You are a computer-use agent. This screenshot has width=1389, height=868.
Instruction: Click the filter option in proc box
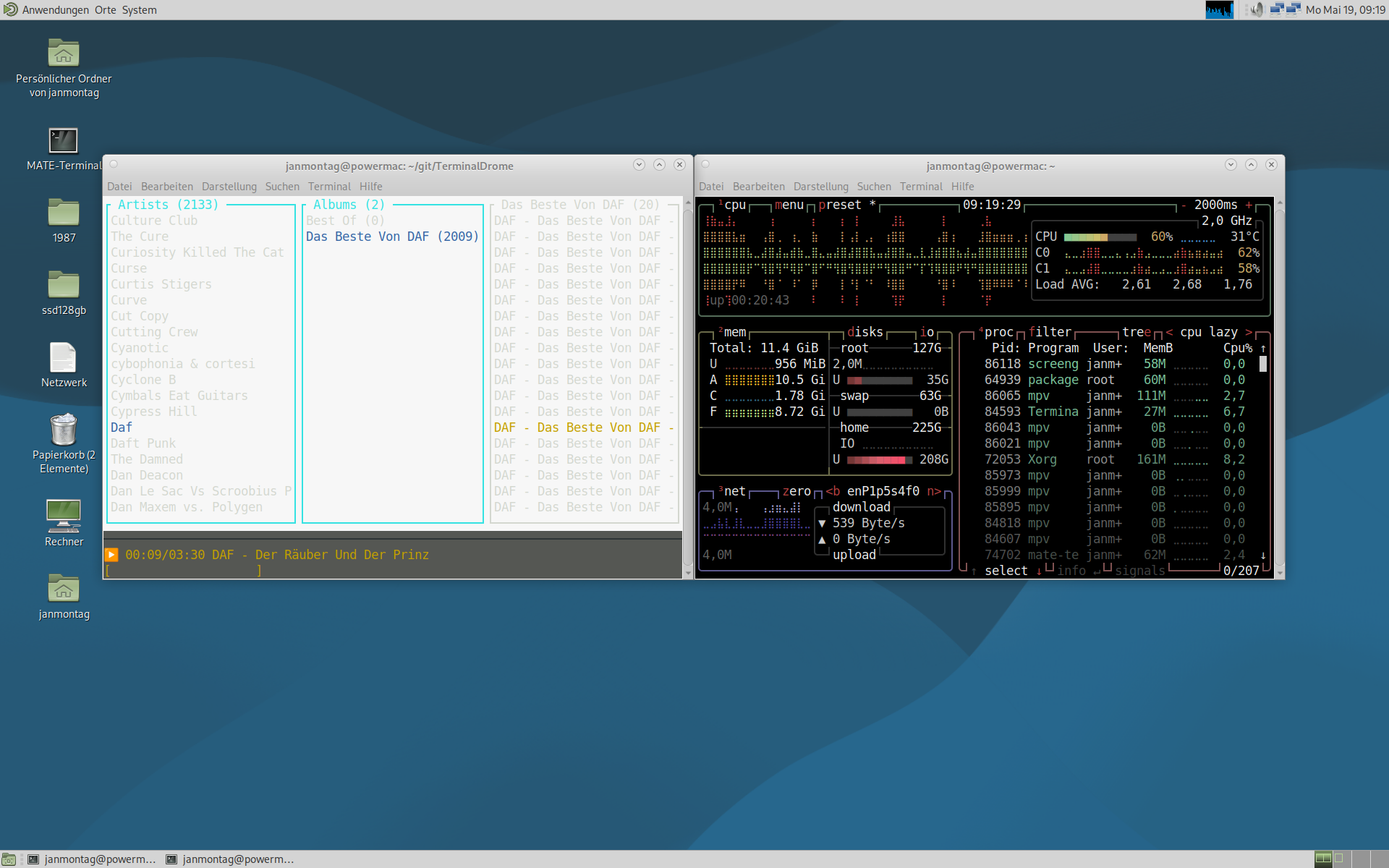point(1050,332)
